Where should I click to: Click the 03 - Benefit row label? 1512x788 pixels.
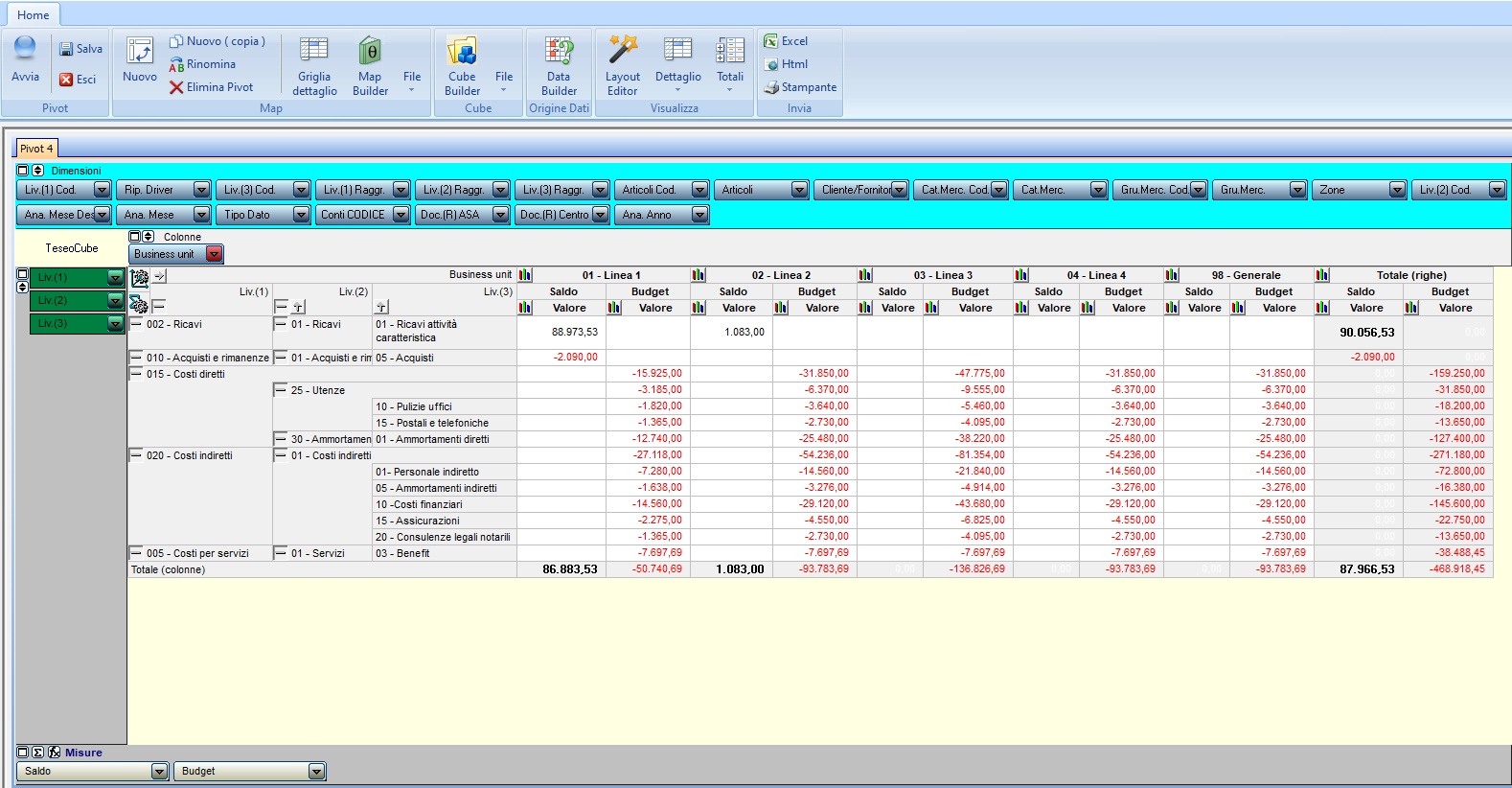pos(402,553)
